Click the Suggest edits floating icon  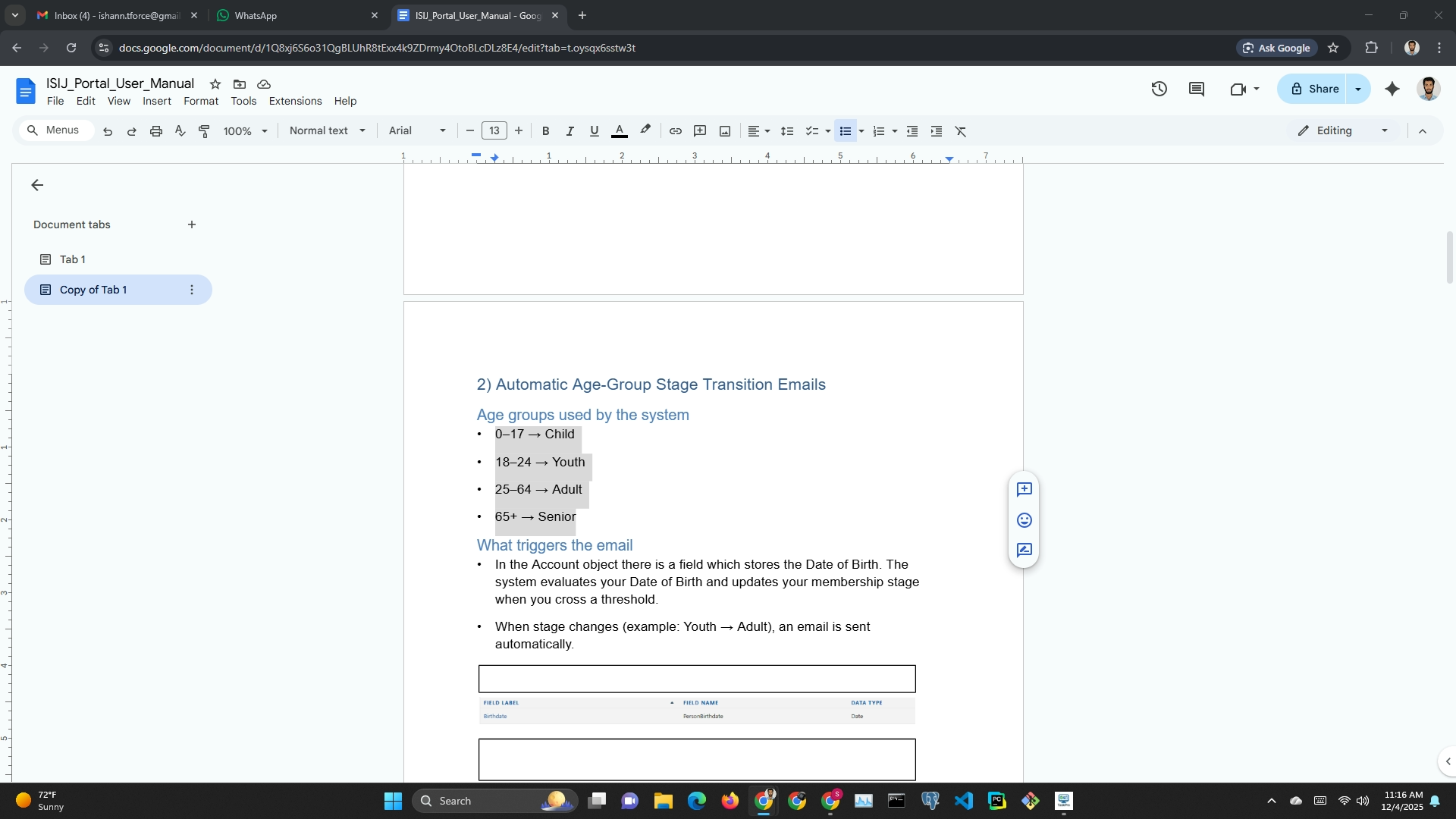click(x=1024, y=551)
